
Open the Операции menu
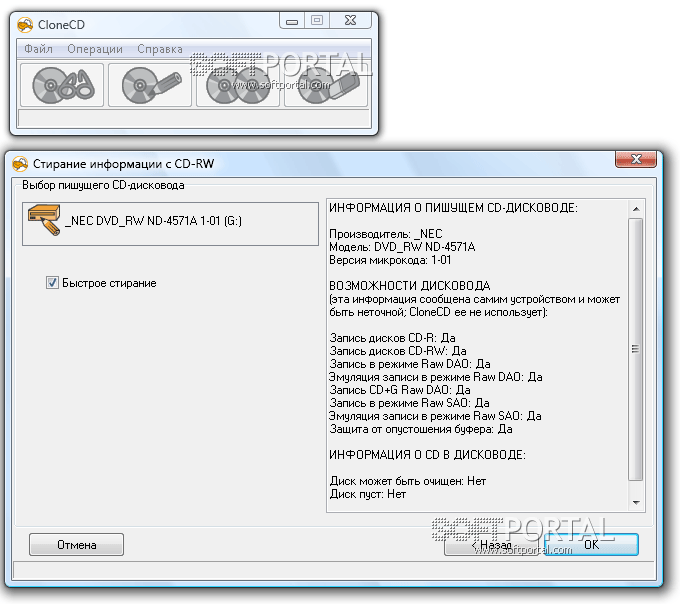(95, 49)
